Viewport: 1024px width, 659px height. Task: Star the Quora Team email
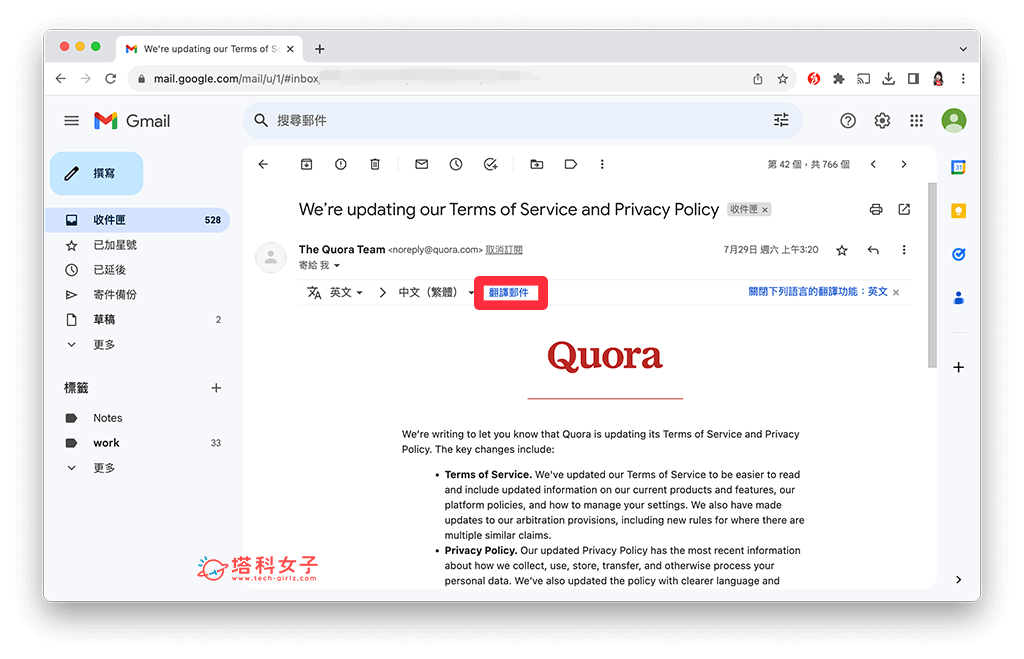point(842,250)
